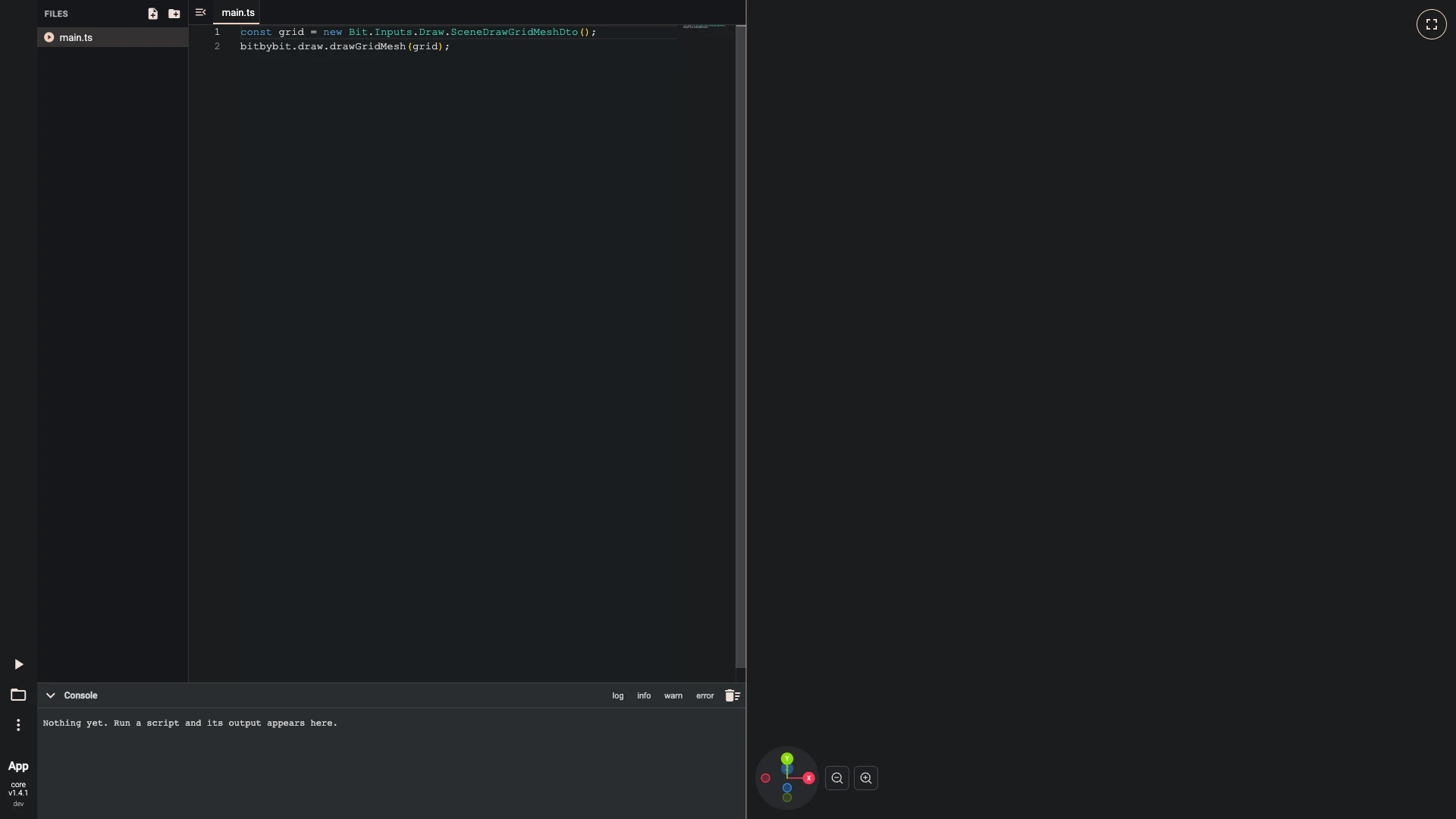Open the three-dot more options menu
Image resolution: width=1456 pixels, height=819 pixels.
click(18, 726)
